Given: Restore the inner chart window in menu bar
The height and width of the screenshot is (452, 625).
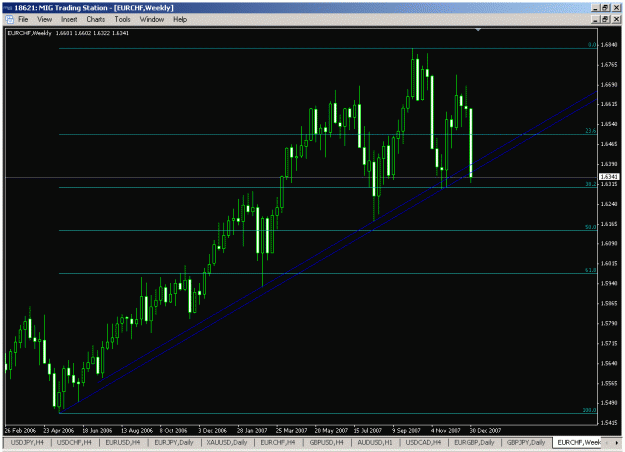Looking at the screenshot, I should (606, 19).
